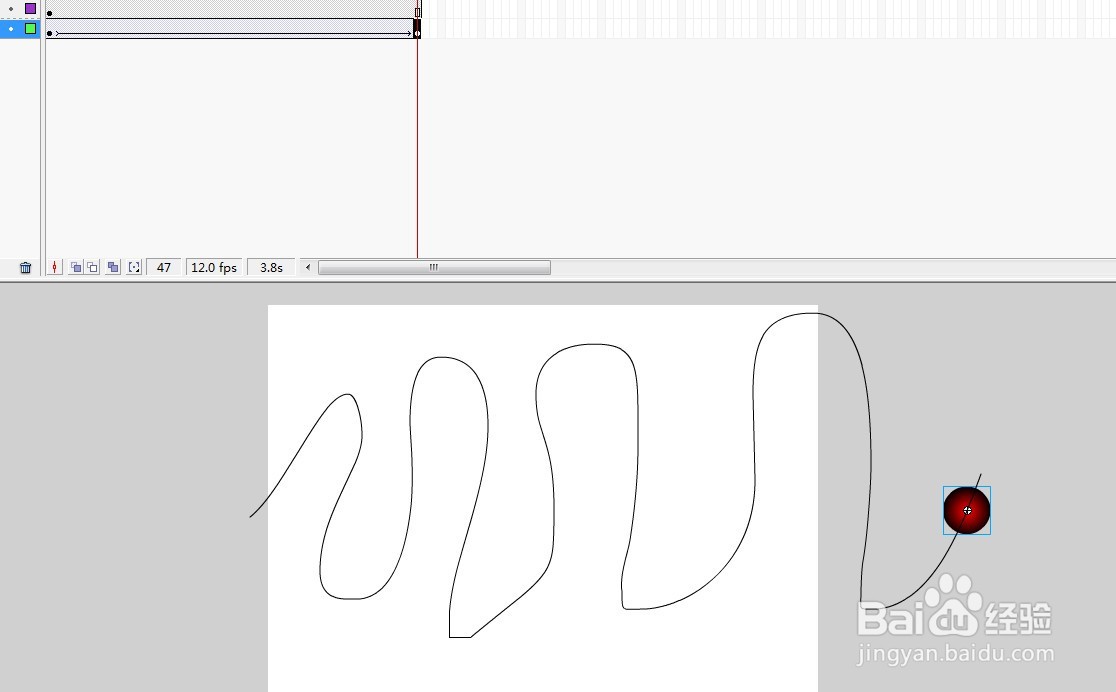Click the Center Frame button
1116x692 pixels.
[54, 268]
